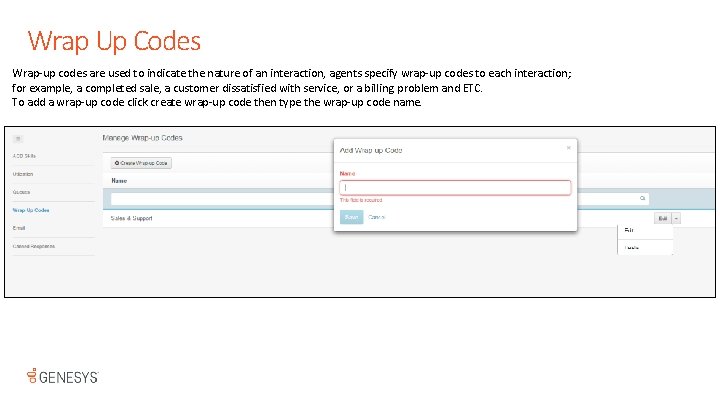This screenshot has height=405, width=720.
Task: Toggle the sidebar hamburger menu icon
Action: pos(18,139)
